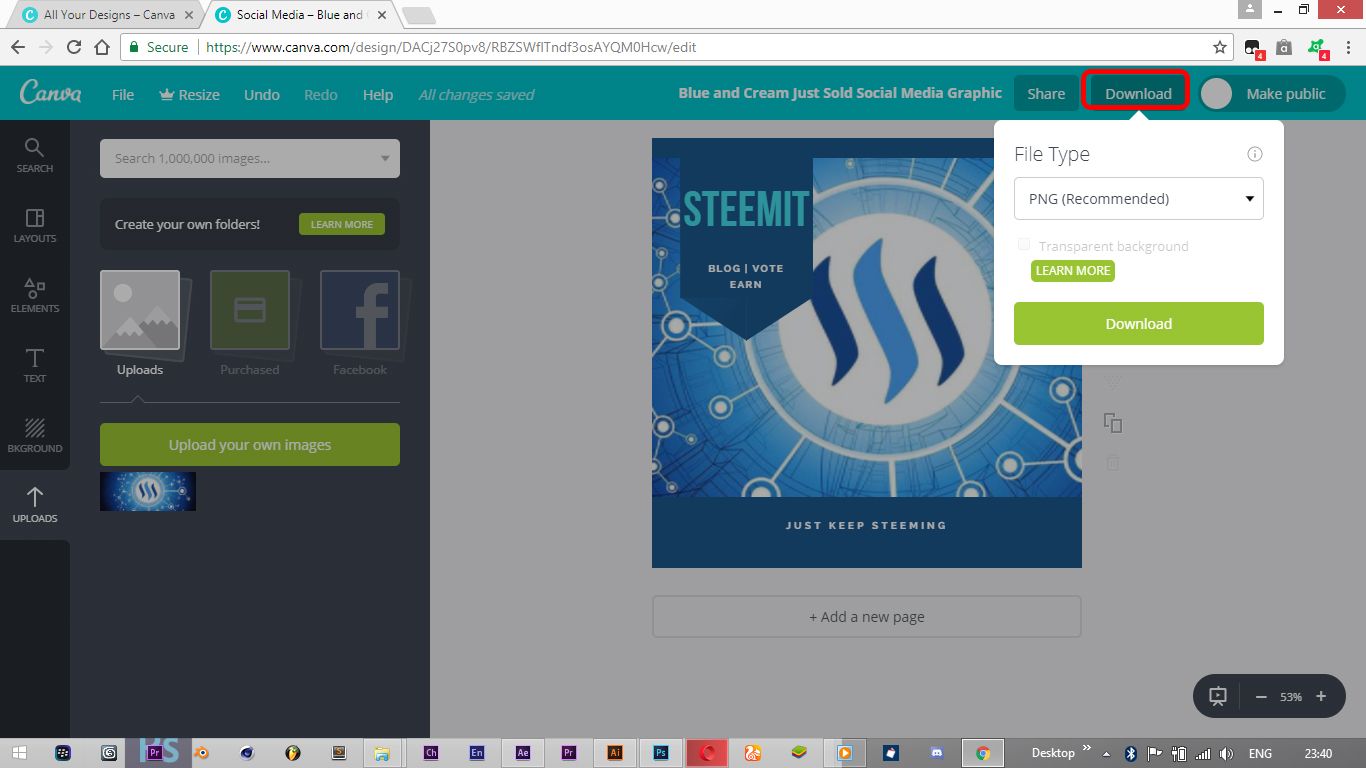The image size is (1366, 768).
Task: Expand the image search dropdown arrow
Action: (x=386, y=158)
